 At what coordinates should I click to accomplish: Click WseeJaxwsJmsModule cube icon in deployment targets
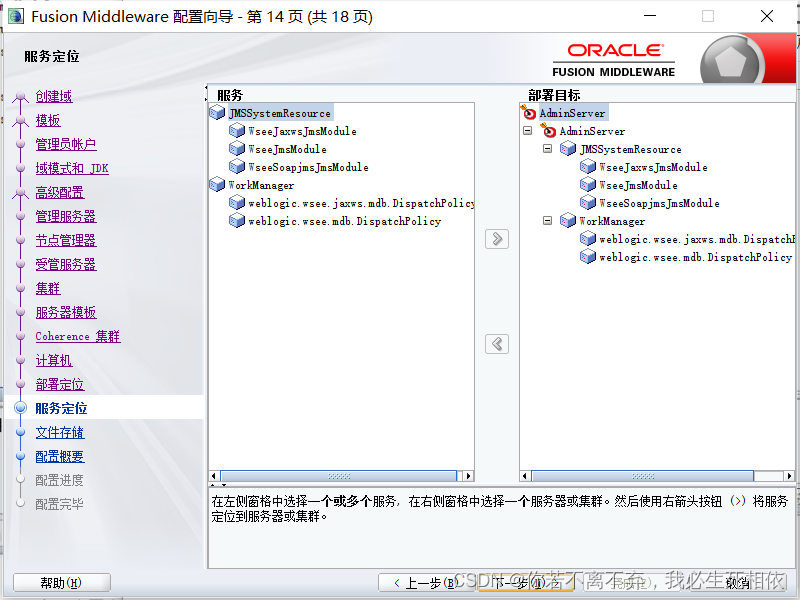(588, 167)
